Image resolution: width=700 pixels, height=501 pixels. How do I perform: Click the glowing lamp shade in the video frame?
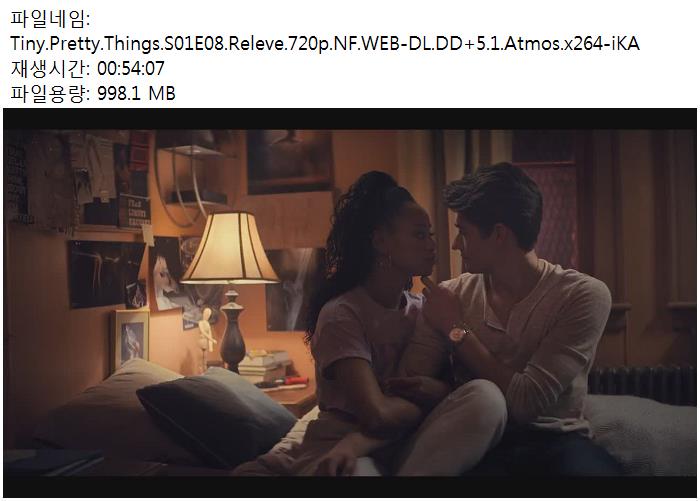(x=229, y=248)
